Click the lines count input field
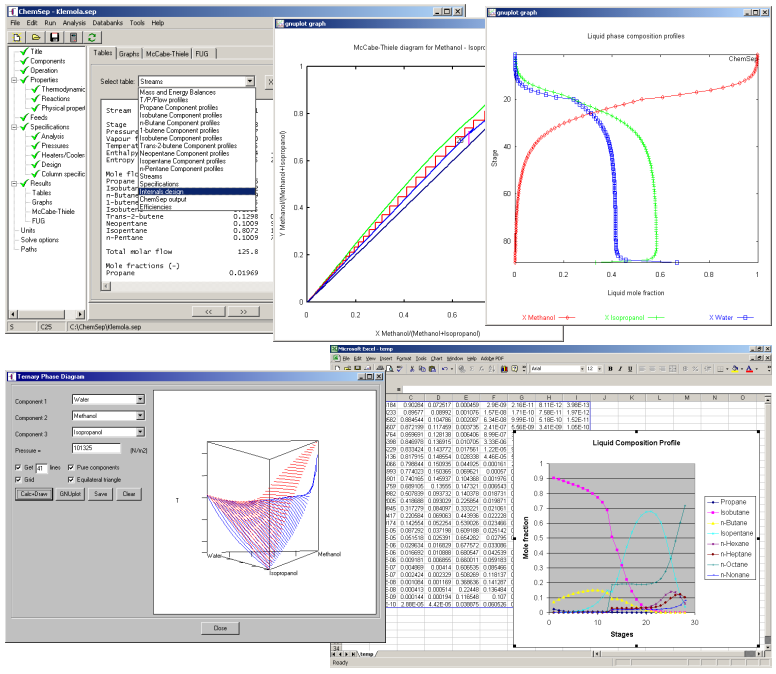 [x=41, y=468]
